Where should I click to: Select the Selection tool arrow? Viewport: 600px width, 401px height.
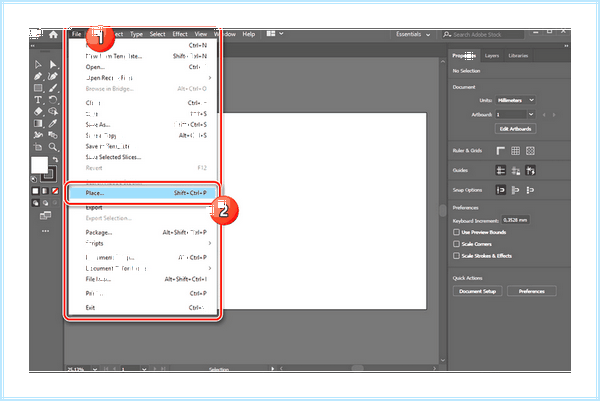[38, 64]
